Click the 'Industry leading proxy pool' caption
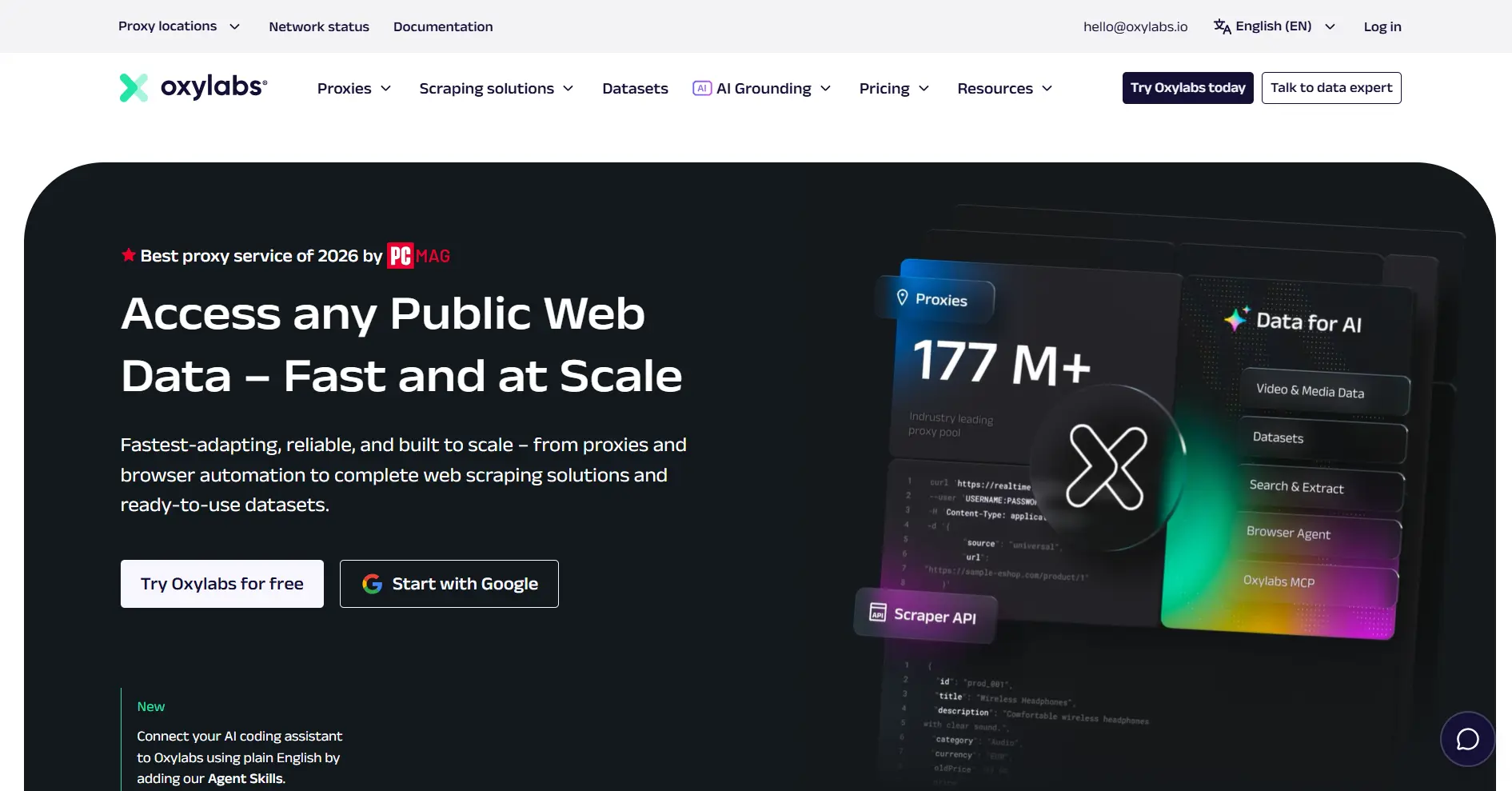The height and width of the screenshot is (791, 1512). point(951,425)
